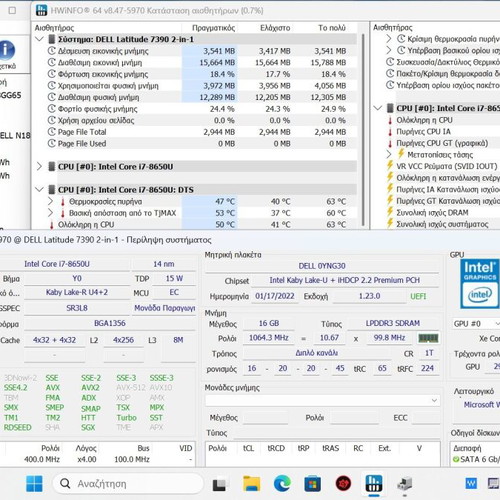
Task: Click the clock icon beside Φόρτωση εικονικής μνήμης
Action: point(51,74)
